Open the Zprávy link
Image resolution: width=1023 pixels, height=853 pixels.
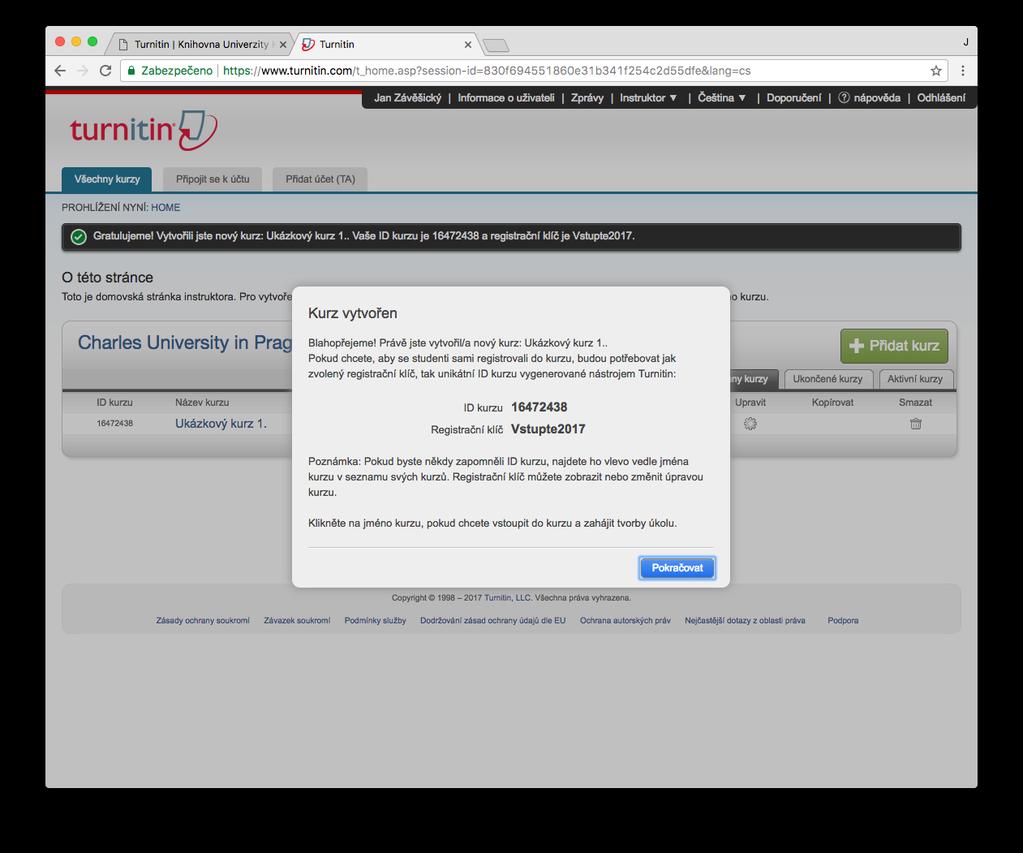[587, 98]
